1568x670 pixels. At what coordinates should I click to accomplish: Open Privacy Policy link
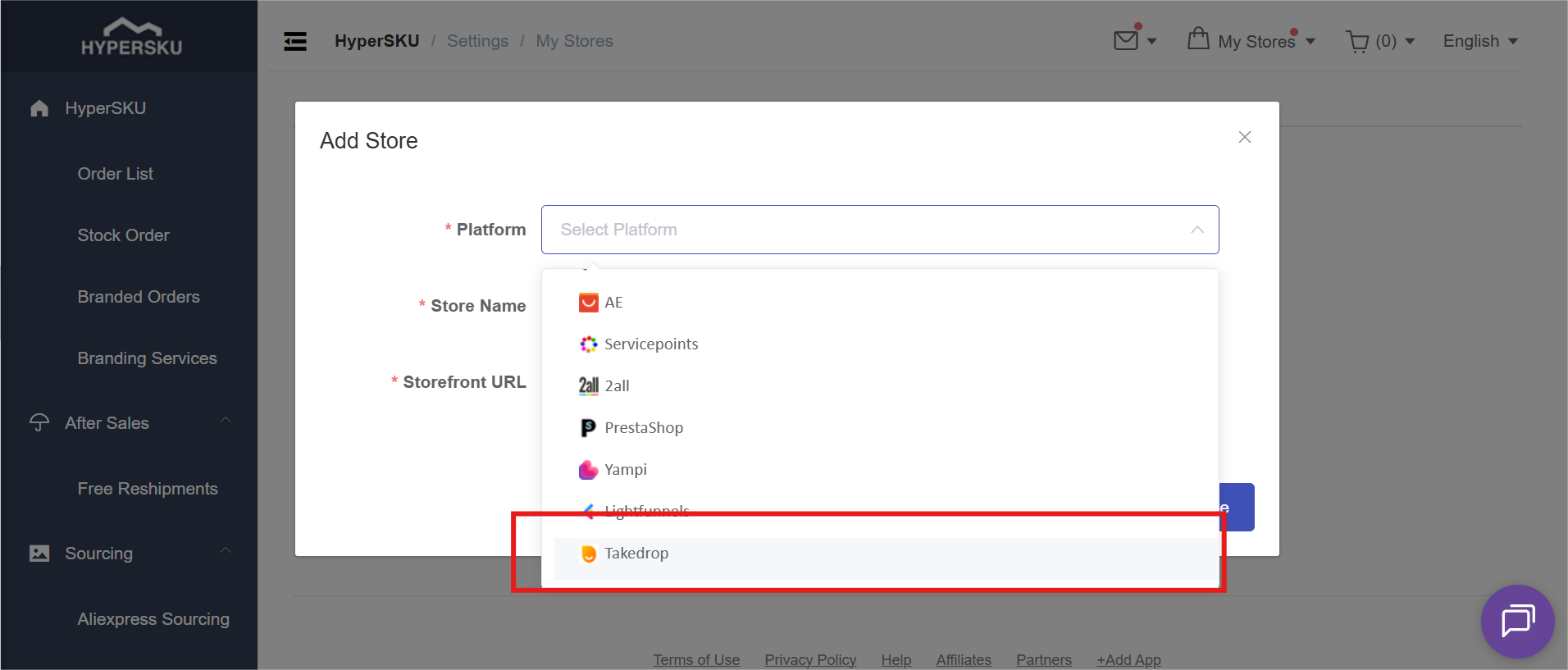point(810,659)
